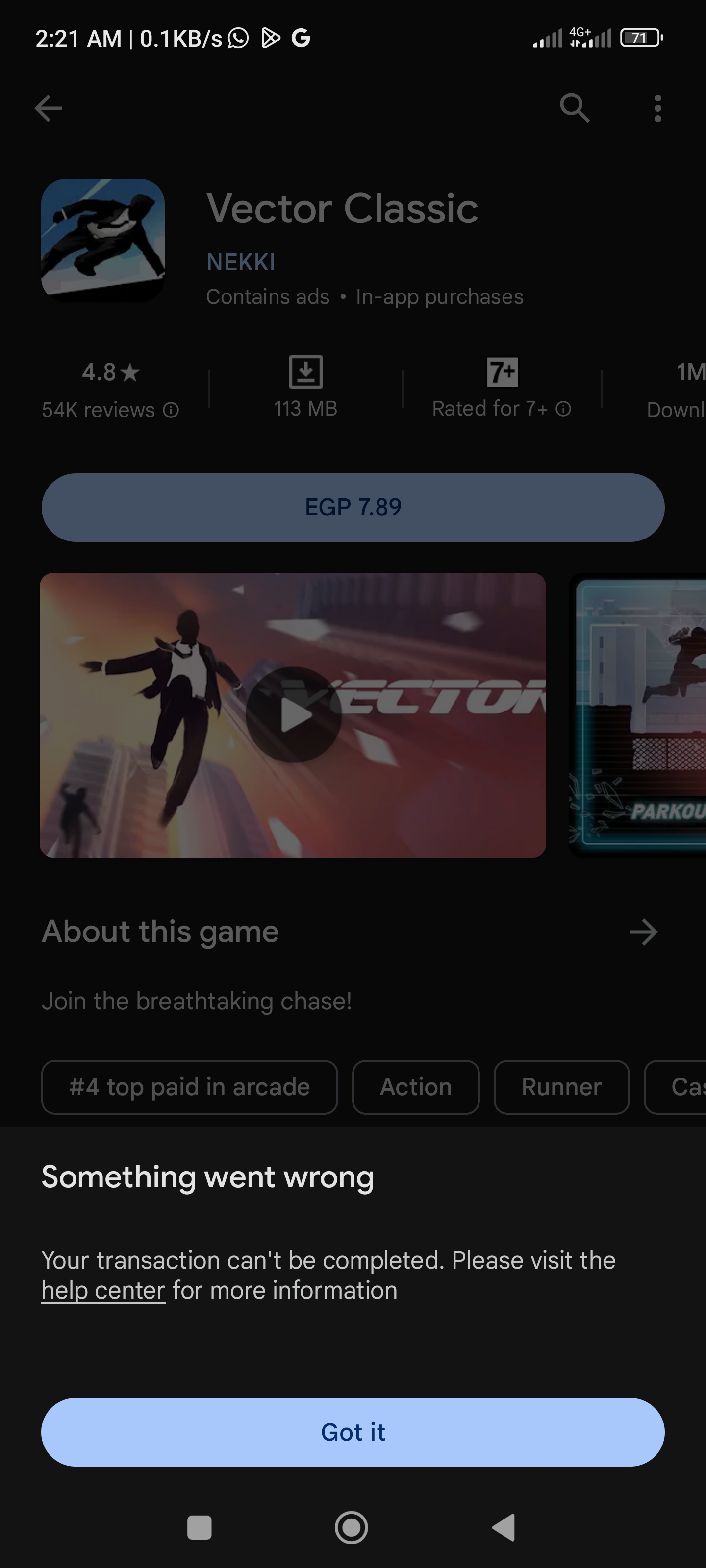
Task: Tap the 113 MB download size icon
Action: [x=305, y=372]
